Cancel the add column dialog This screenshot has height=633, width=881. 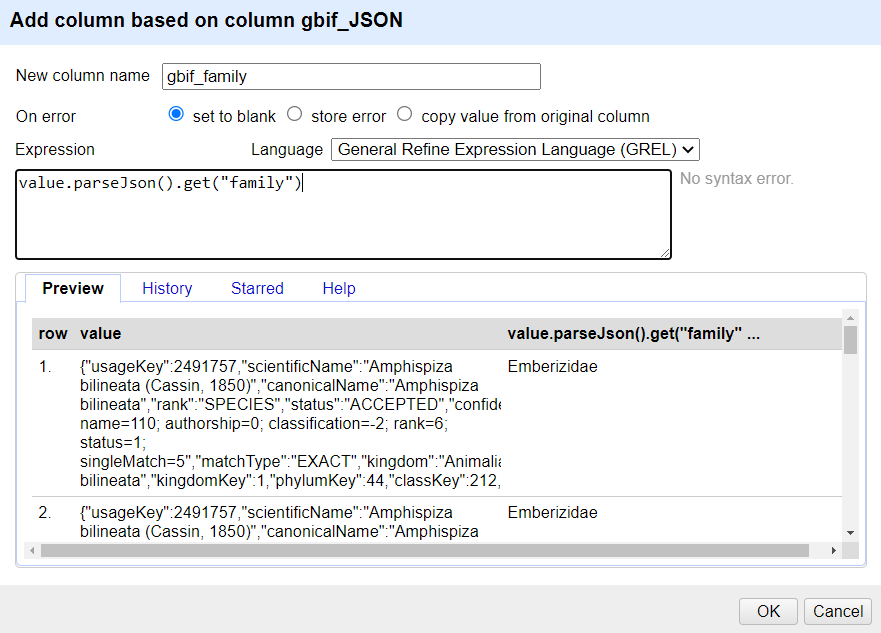click(x=837, y=611)
